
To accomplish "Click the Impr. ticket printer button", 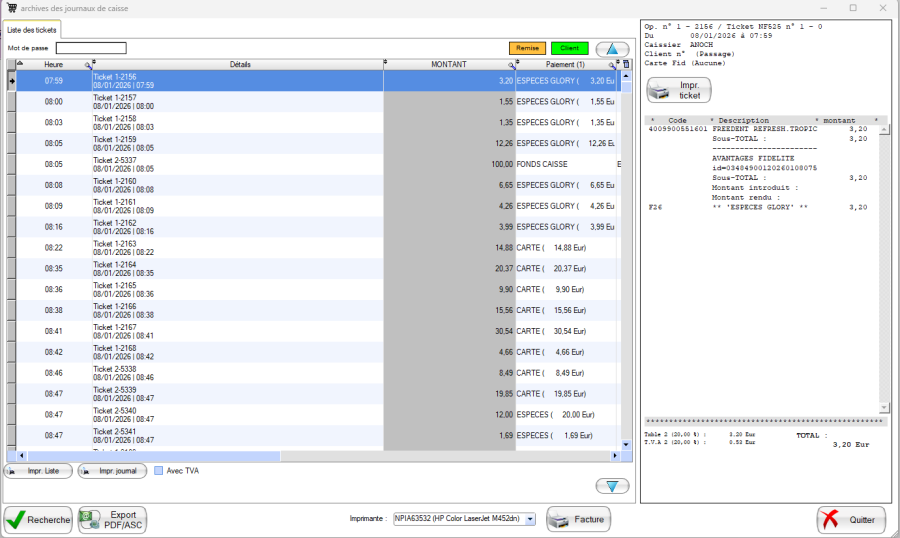I will coord(679,91).
